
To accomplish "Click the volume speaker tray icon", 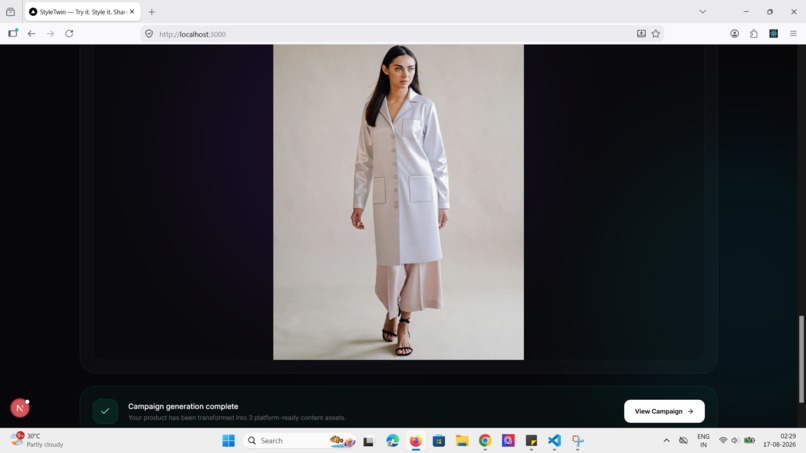I will pos(735,441).
